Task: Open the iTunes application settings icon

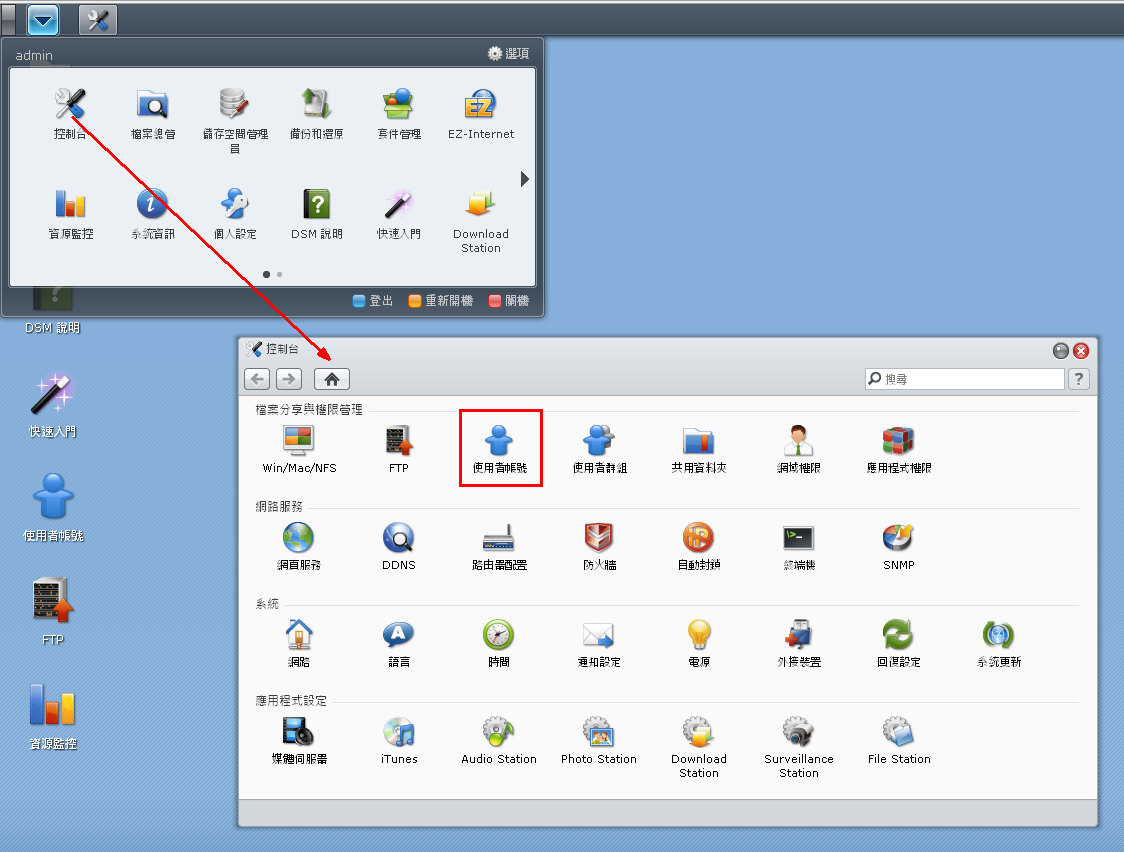Action: point(398,740)
